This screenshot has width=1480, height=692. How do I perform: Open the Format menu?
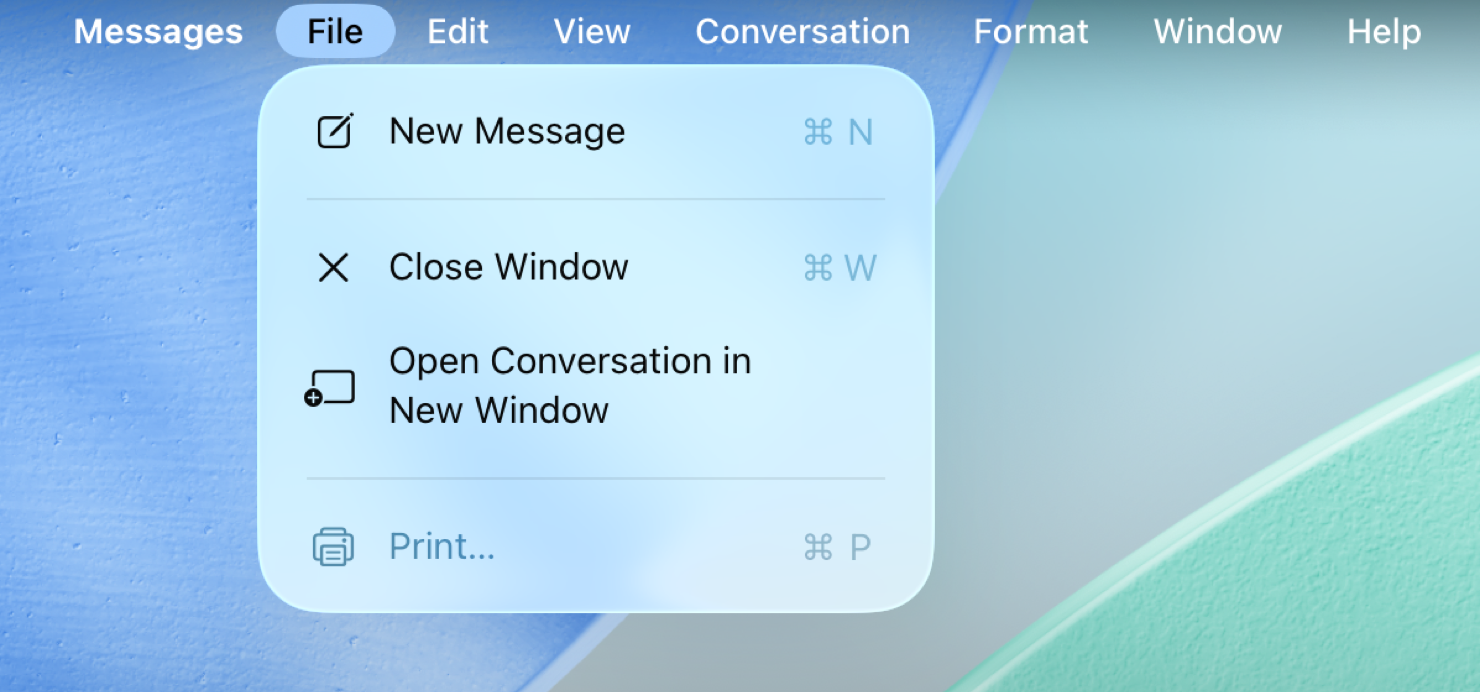tap(1030, 31)
